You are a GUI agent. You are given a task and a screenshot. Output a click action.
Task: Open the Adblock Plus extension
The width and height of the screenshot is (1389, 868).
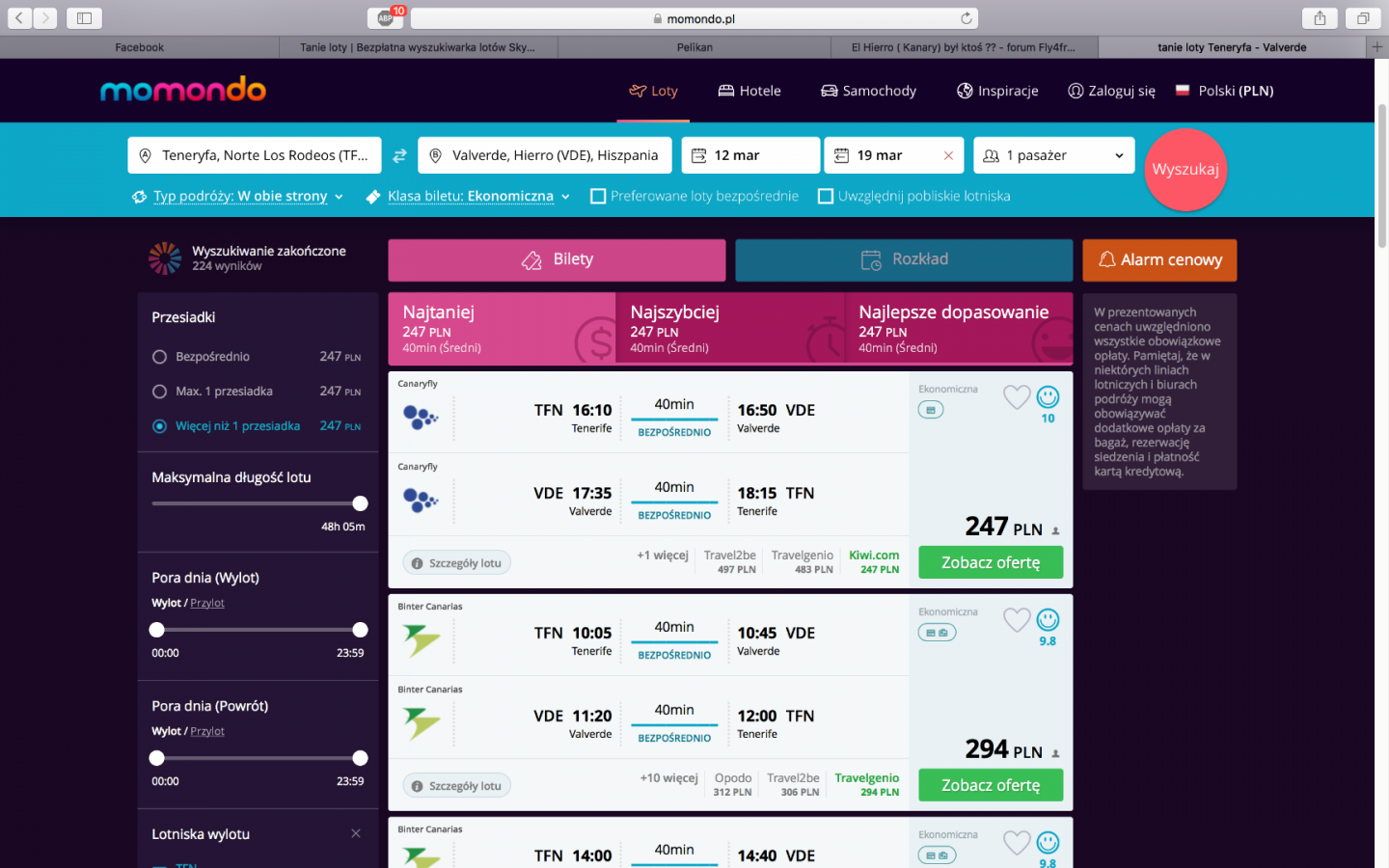click(x=385, y=17)
